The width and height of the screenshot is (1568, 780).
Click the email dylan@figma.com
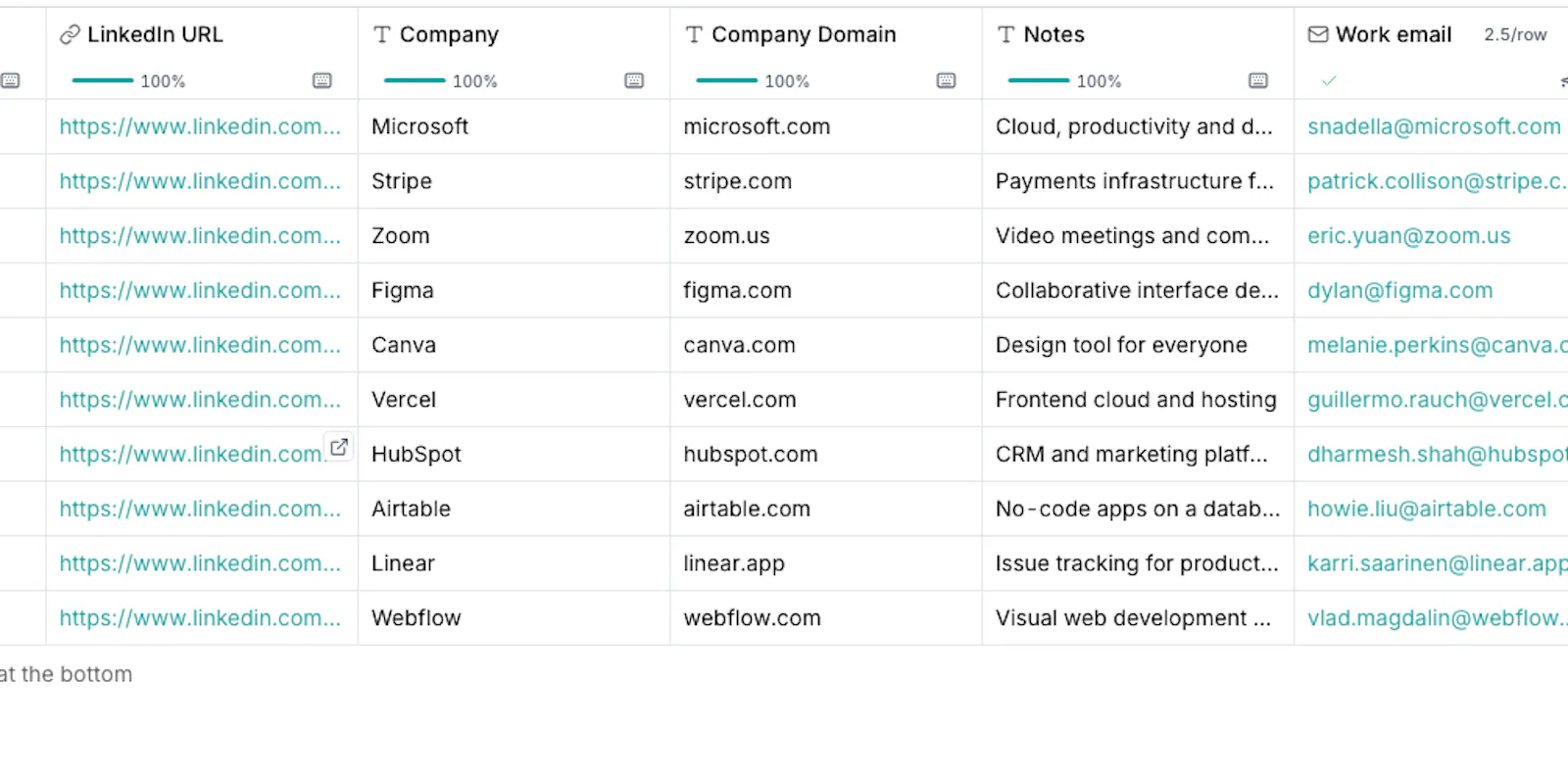(1400, 290)
